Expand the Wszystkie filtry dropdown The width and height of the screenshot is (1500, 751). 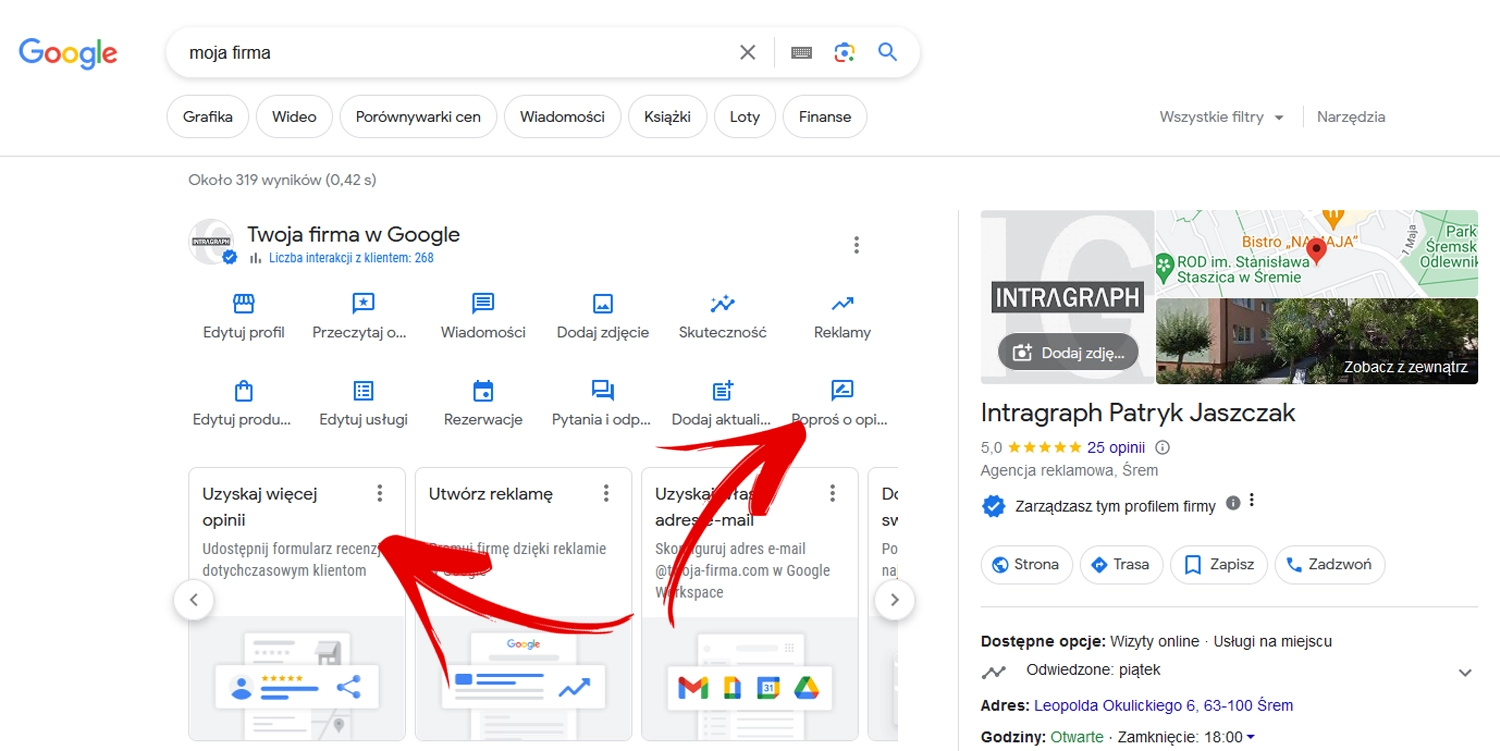pos(1221,117)
